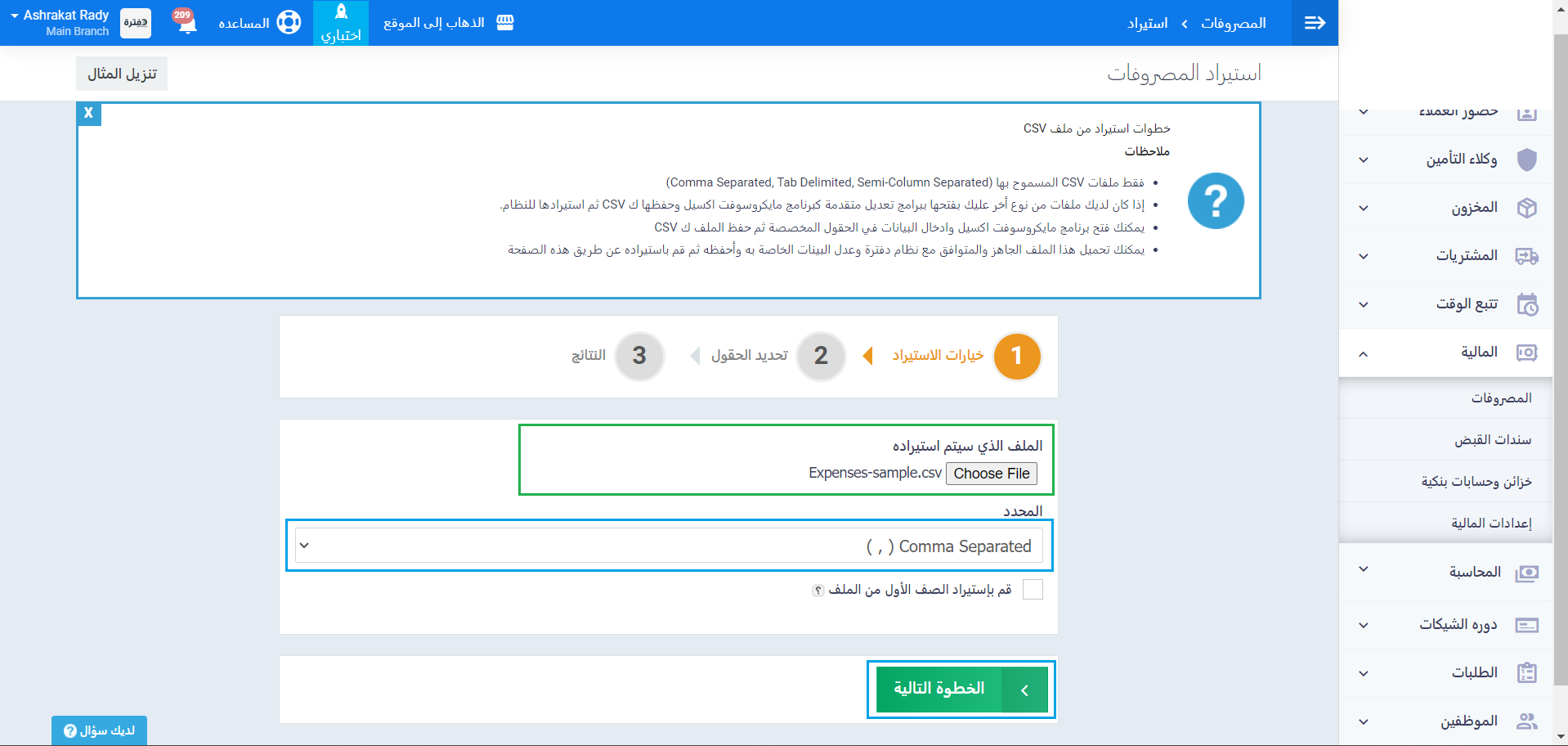The width and height of the screenshot is (1568, 746).
Task: Open المصروفات submenu item
Action: click(1501, 398)
